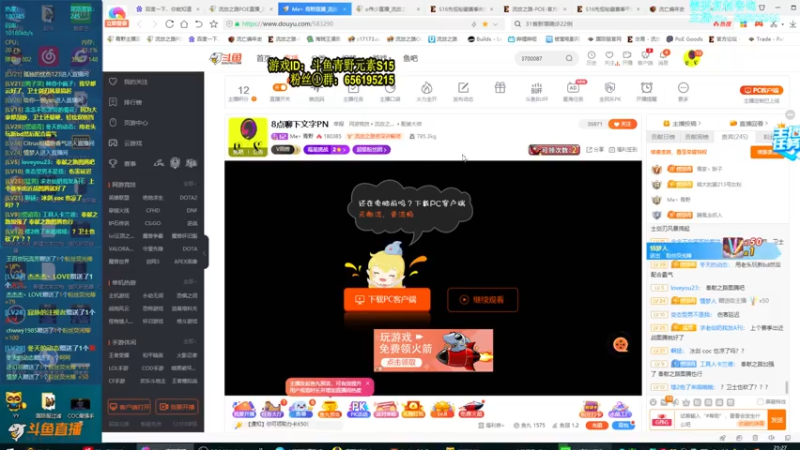Image resolution: width=800 pixels, height=450 pixels.
Task: Expand the streamer submissions link in right panel
Action: [682, 123]
